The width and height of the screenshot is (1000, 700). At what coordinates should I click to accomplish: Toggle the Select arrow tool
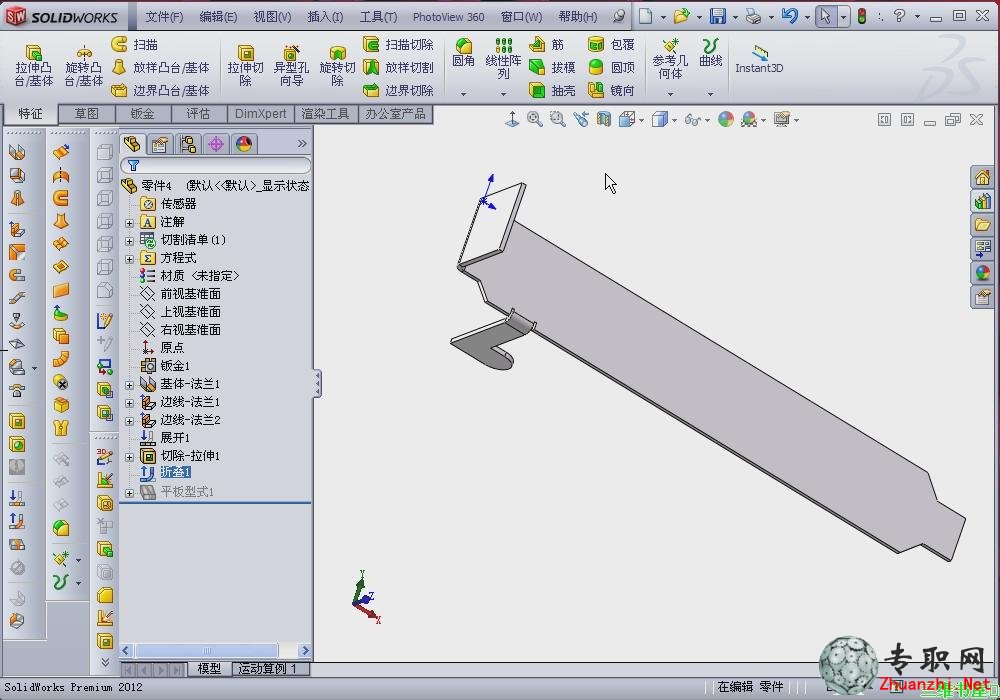click(x=825, y=16)
